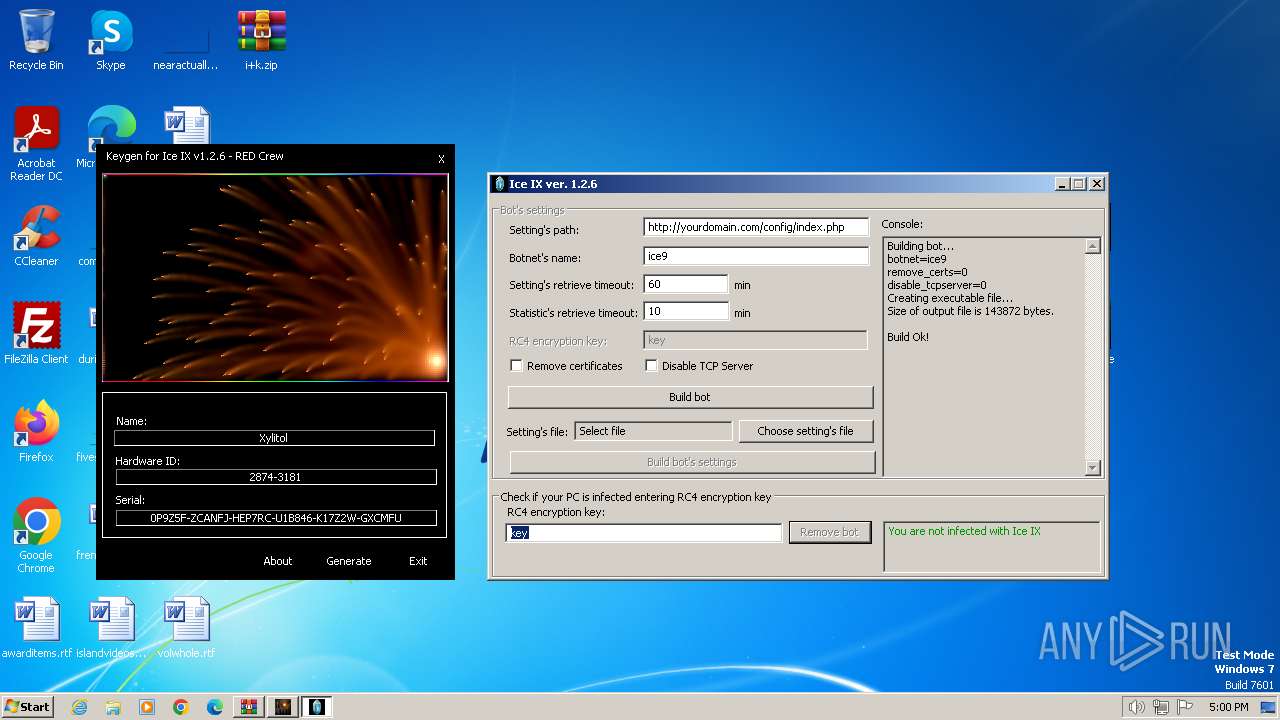Screen dimensions: 1280x720
Task: Open the Firefox desktop shortcut
Action: click(36, 432)
